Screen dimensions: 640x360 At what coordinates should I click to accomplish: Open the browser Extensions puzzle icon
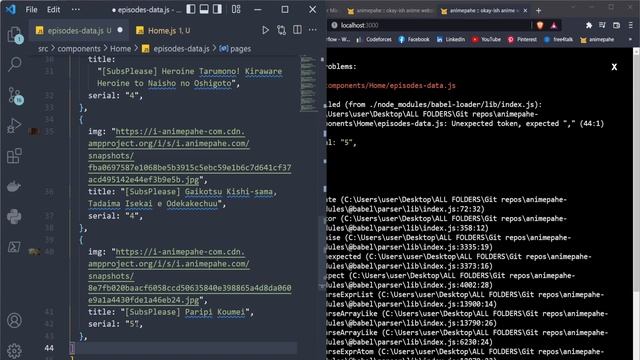(x=589, y=25)
